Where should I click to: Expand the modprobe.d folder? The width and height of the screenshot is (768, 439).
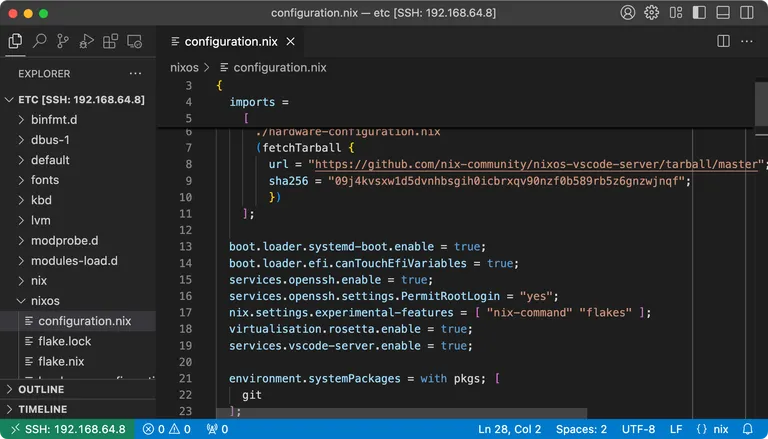tap(78, 241)
